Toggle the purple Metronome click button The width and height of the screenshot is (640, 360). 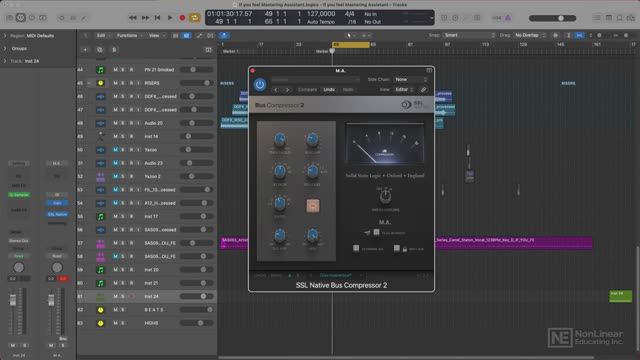(508, 18)
